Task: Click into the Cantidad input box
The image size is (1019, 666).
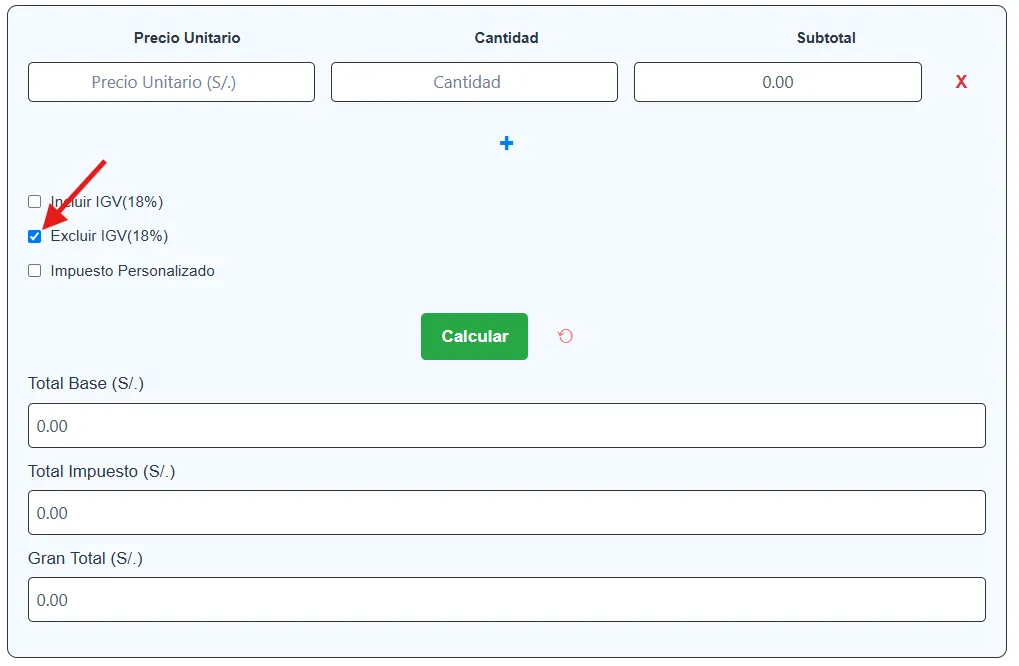Action: pyautogui.click(x=474, y=82)
